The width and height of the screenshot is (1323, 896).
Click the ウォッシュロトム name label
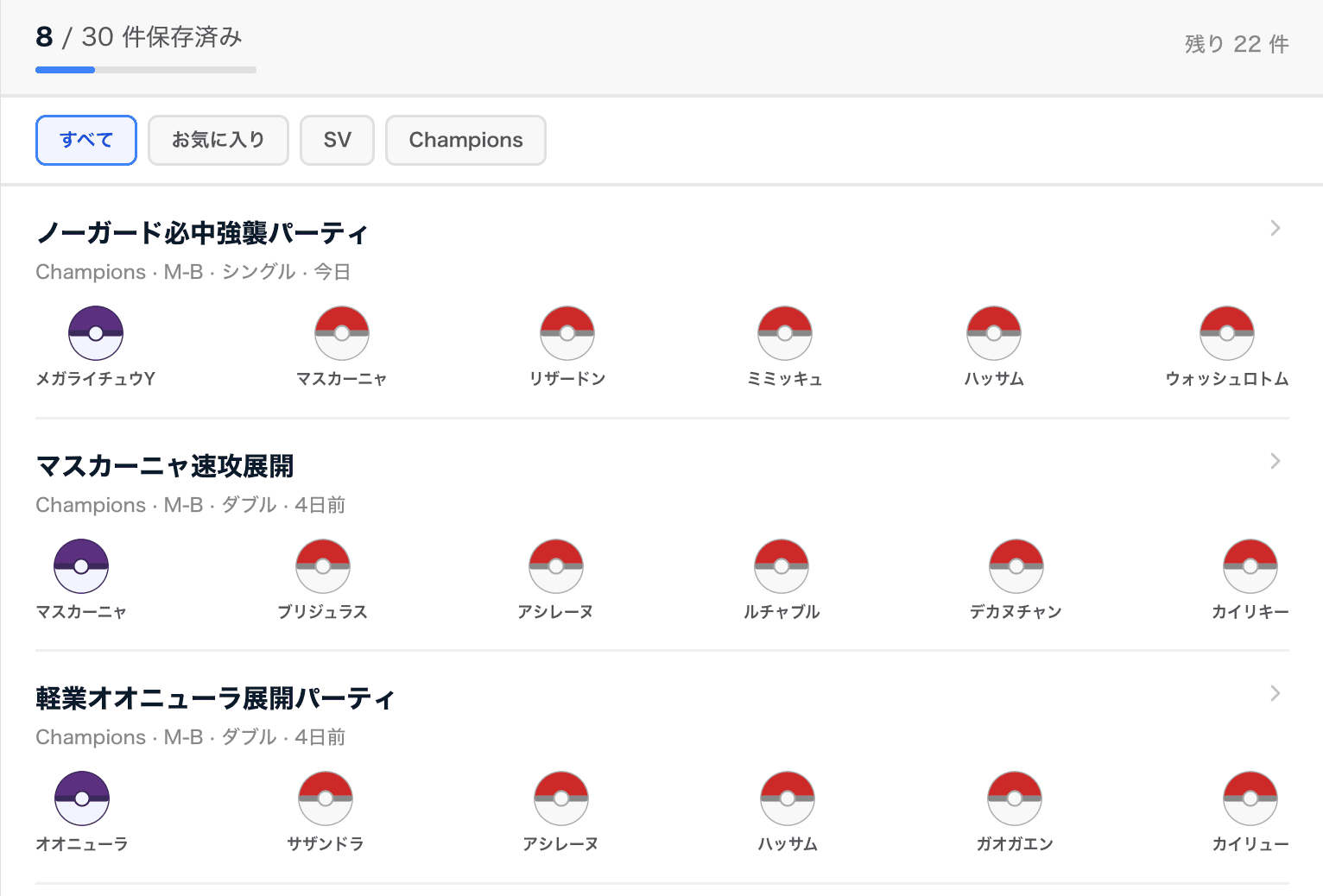click(x=1227, y=378)
